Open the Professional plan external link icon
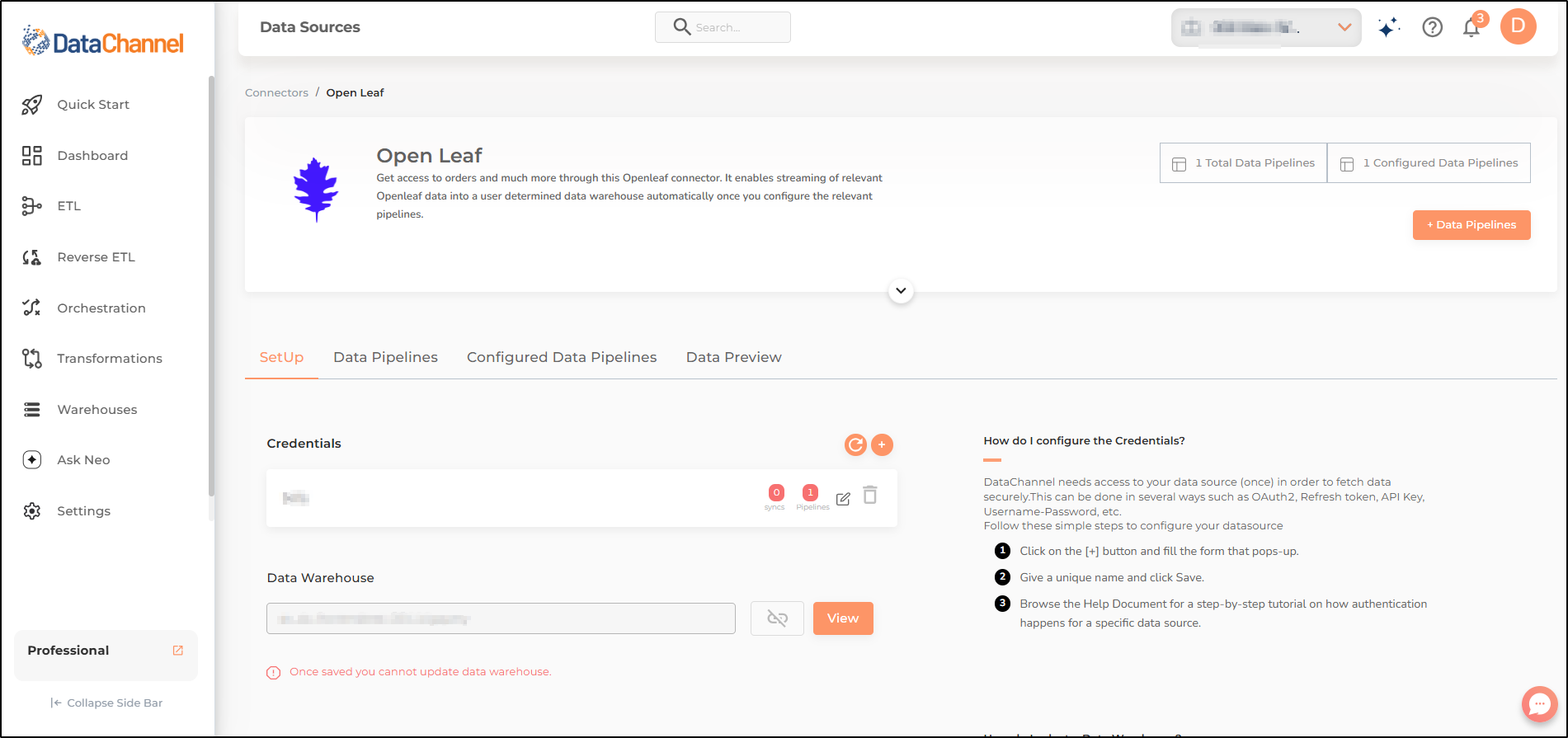This screenshot has width=1568, height=738. [x=177, y=651]
